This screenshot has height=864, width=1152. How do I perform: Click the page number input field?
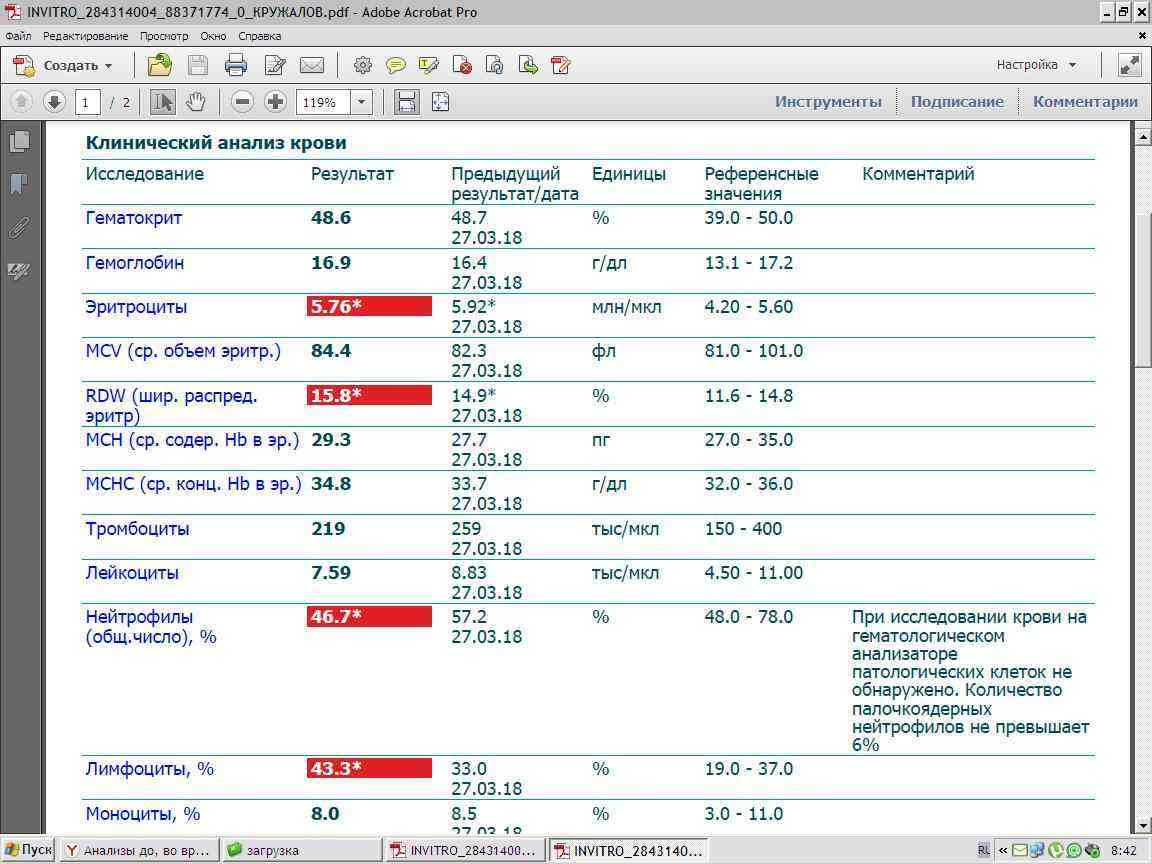coord(86,102)
